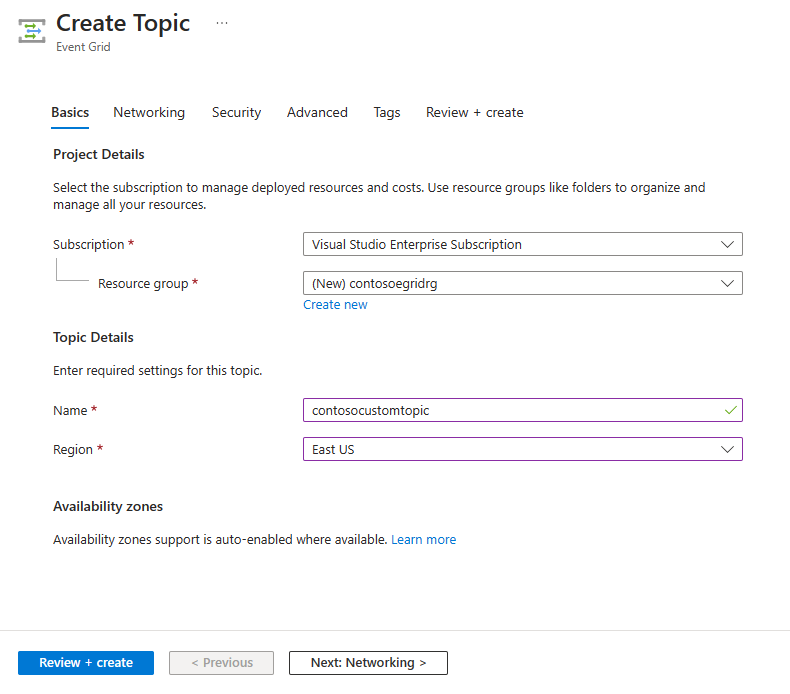Click the East US region field
This screenshot has width=790, height=694.
point(522,449)
